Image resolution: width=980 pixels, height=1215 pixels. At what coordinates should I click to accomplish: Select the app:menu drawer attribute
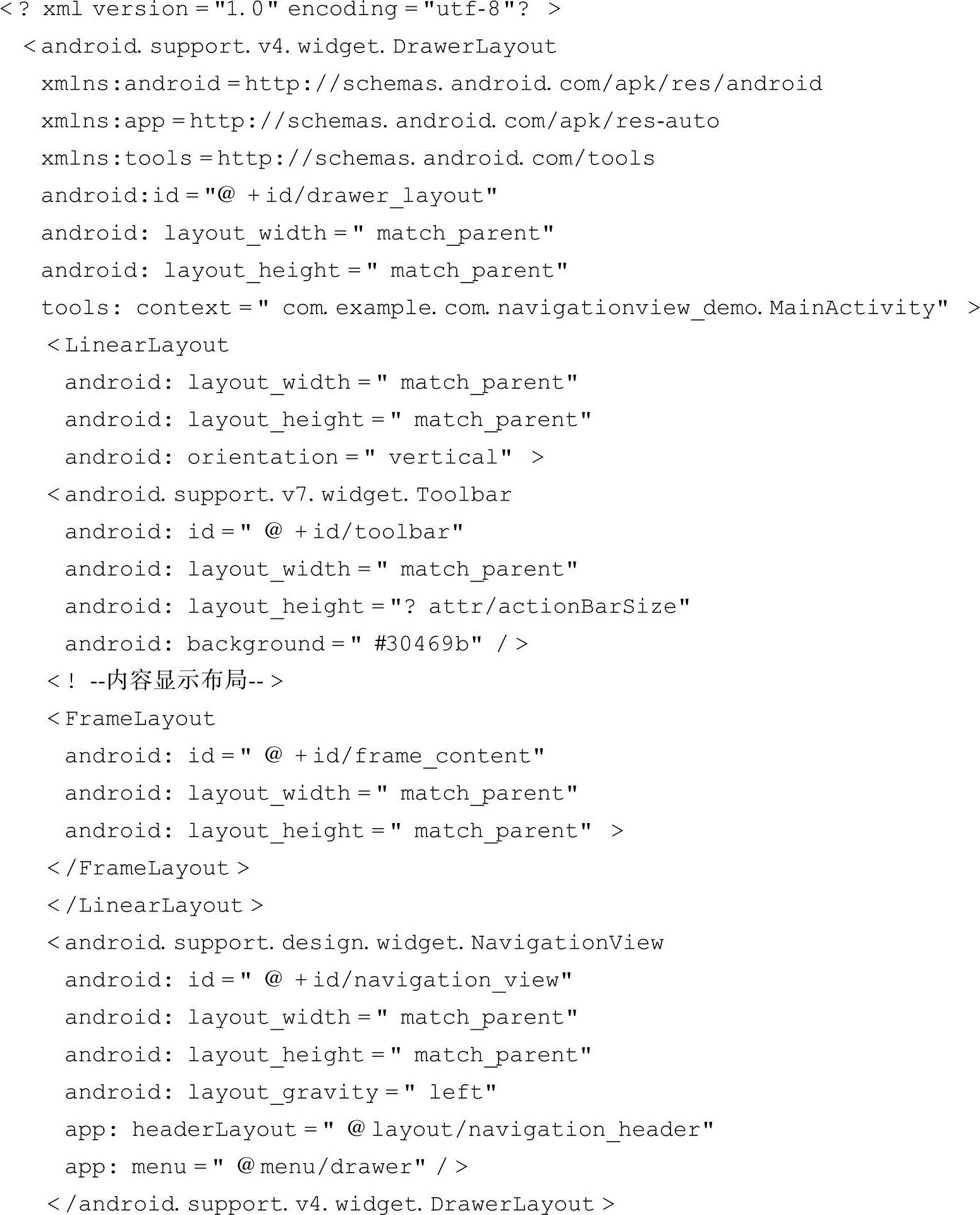266,1167
